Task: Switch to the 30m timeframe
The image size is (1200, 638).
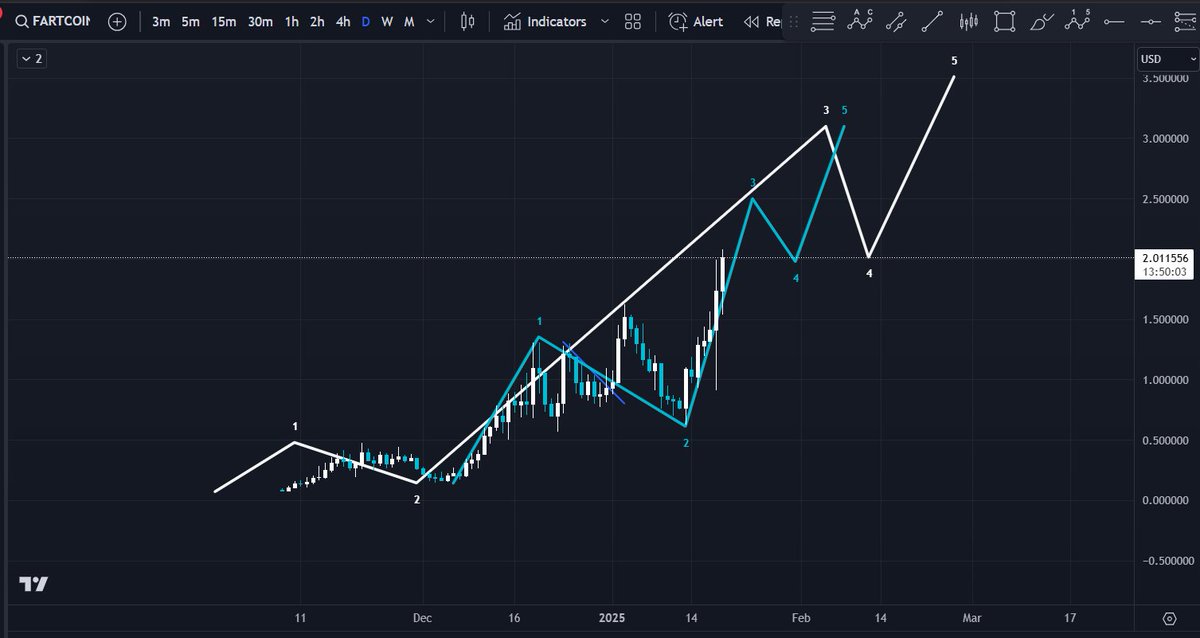Action: 259,20
